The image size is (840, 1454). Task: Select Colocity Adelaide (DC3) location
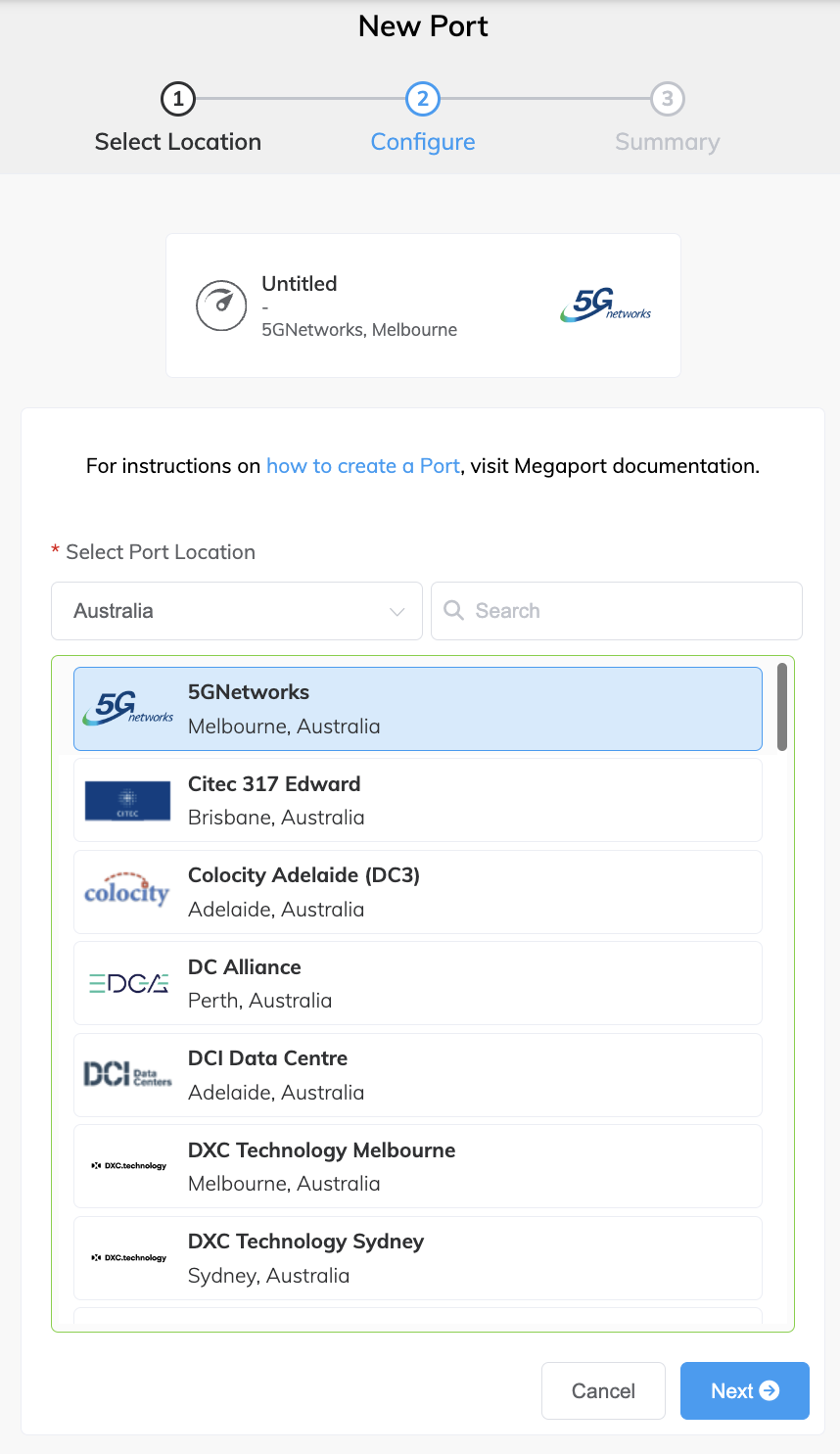point(418,892)
